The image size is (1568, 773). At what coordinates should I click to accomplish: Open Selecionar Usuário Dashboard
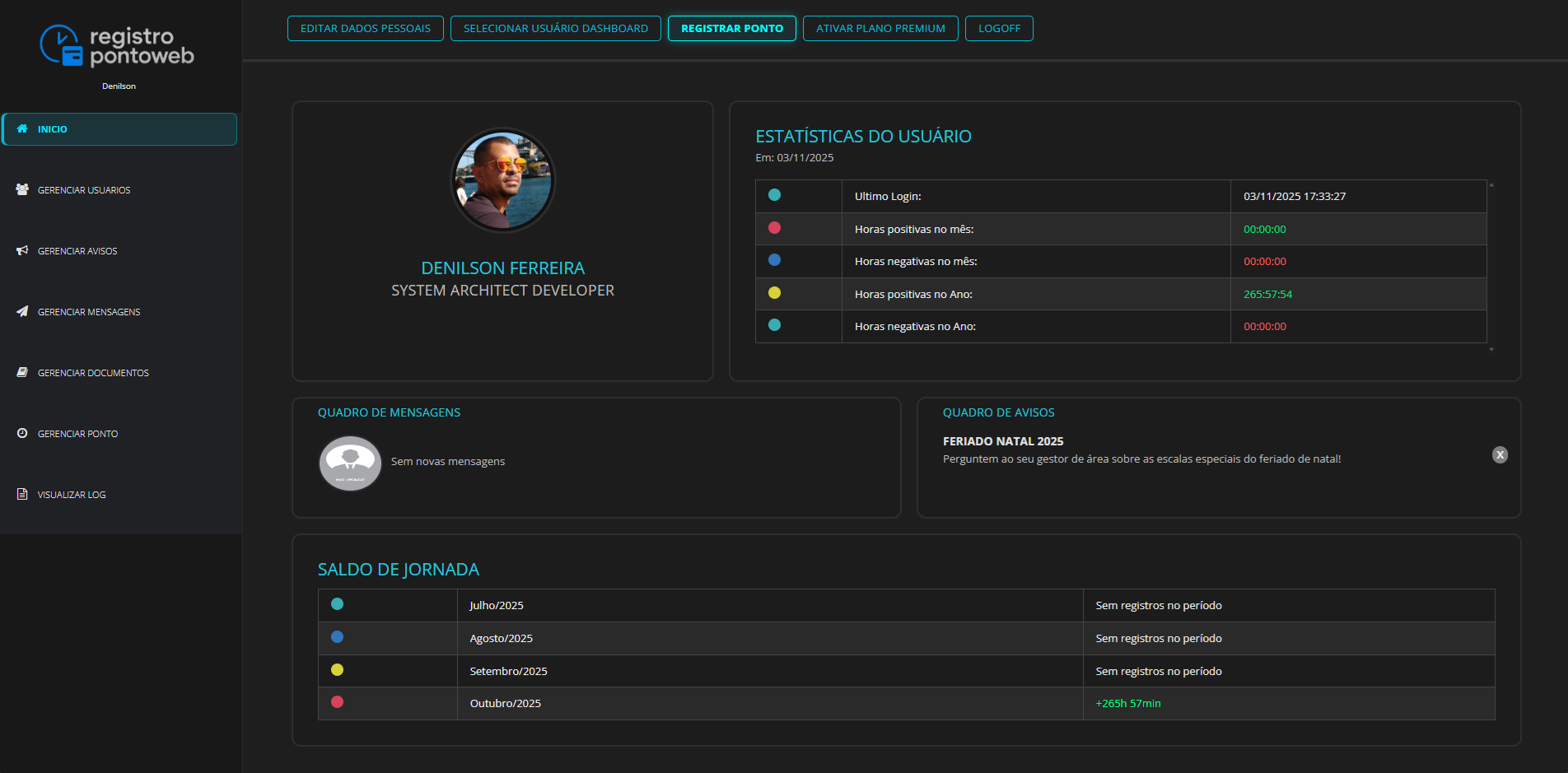click(555, 29)
